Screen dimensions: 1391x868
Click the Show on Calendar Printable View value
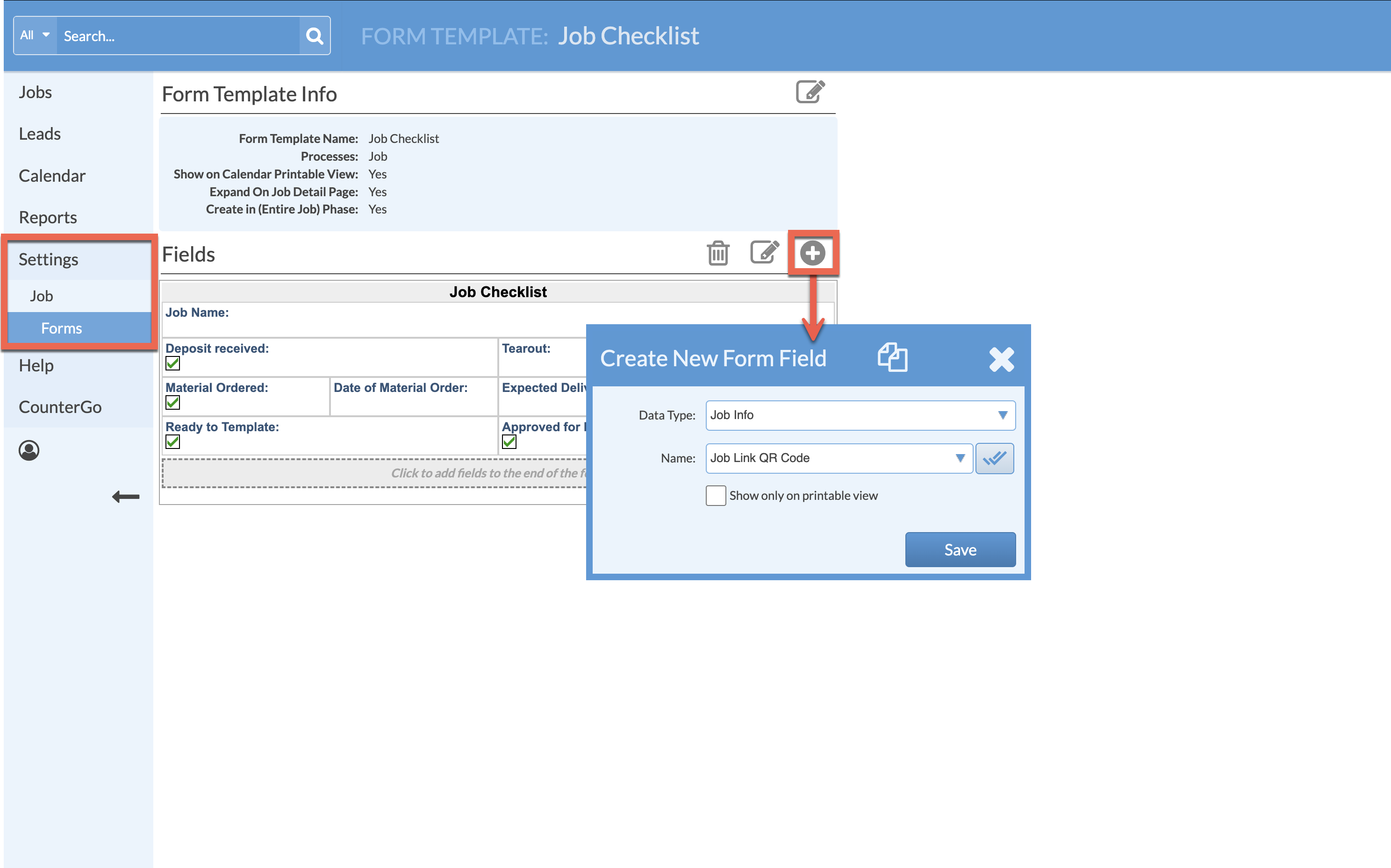pyautogui.click(x=377, y=174)
